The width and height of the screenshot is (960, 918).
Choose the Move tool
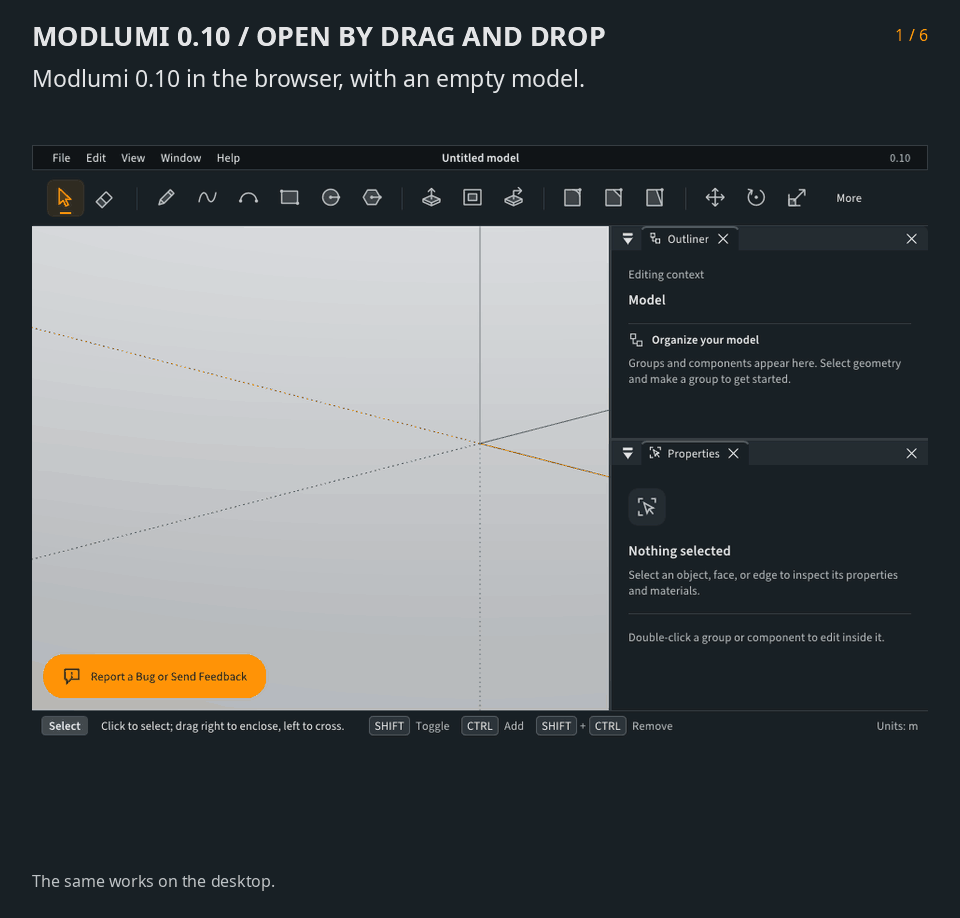[x=714, y=198]
